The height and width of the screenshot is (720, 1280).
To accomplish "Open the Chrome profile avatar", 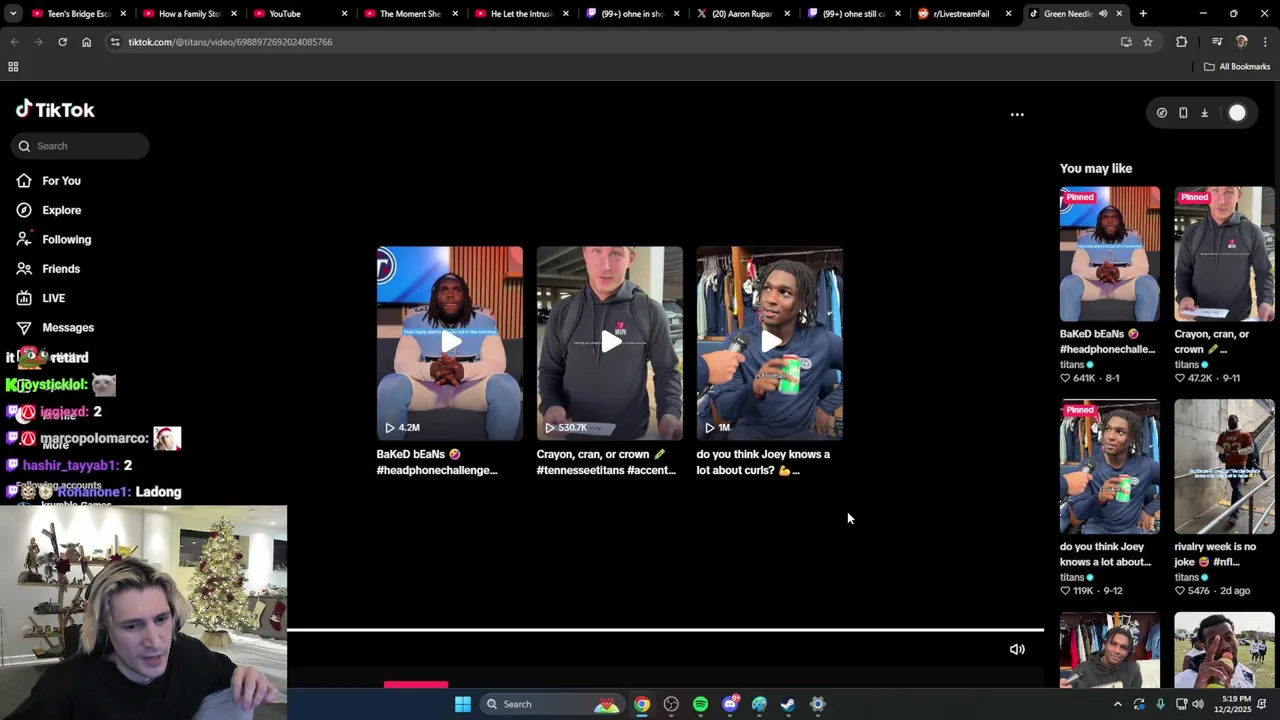I will 1241,42.
